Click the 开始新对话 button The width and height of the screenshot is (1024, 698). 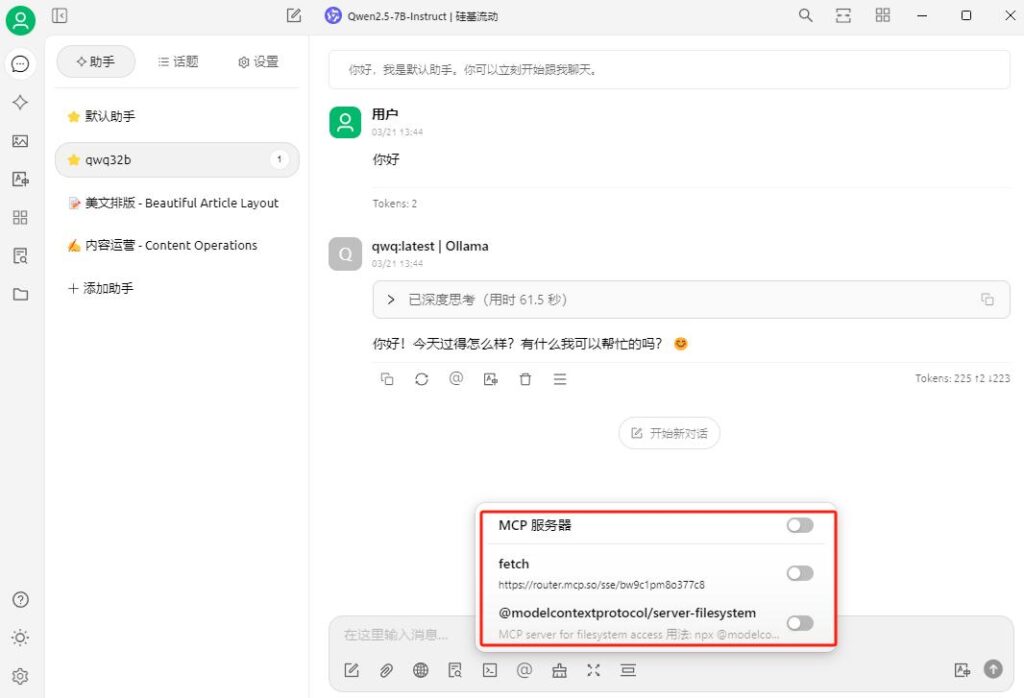tap(669, 433)
